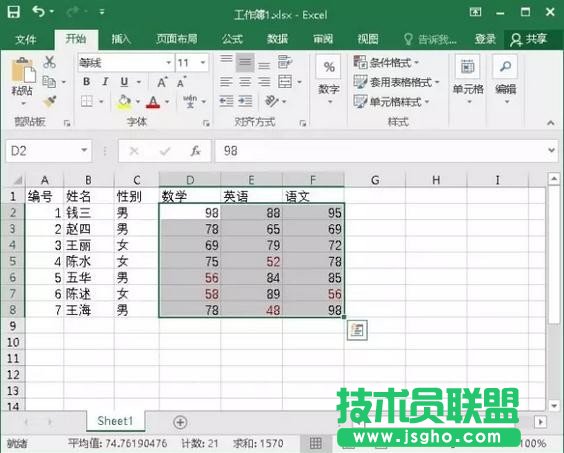564x453 pixels.
Task: Open the 单元格 cells group
Action: tap(468, 80)
